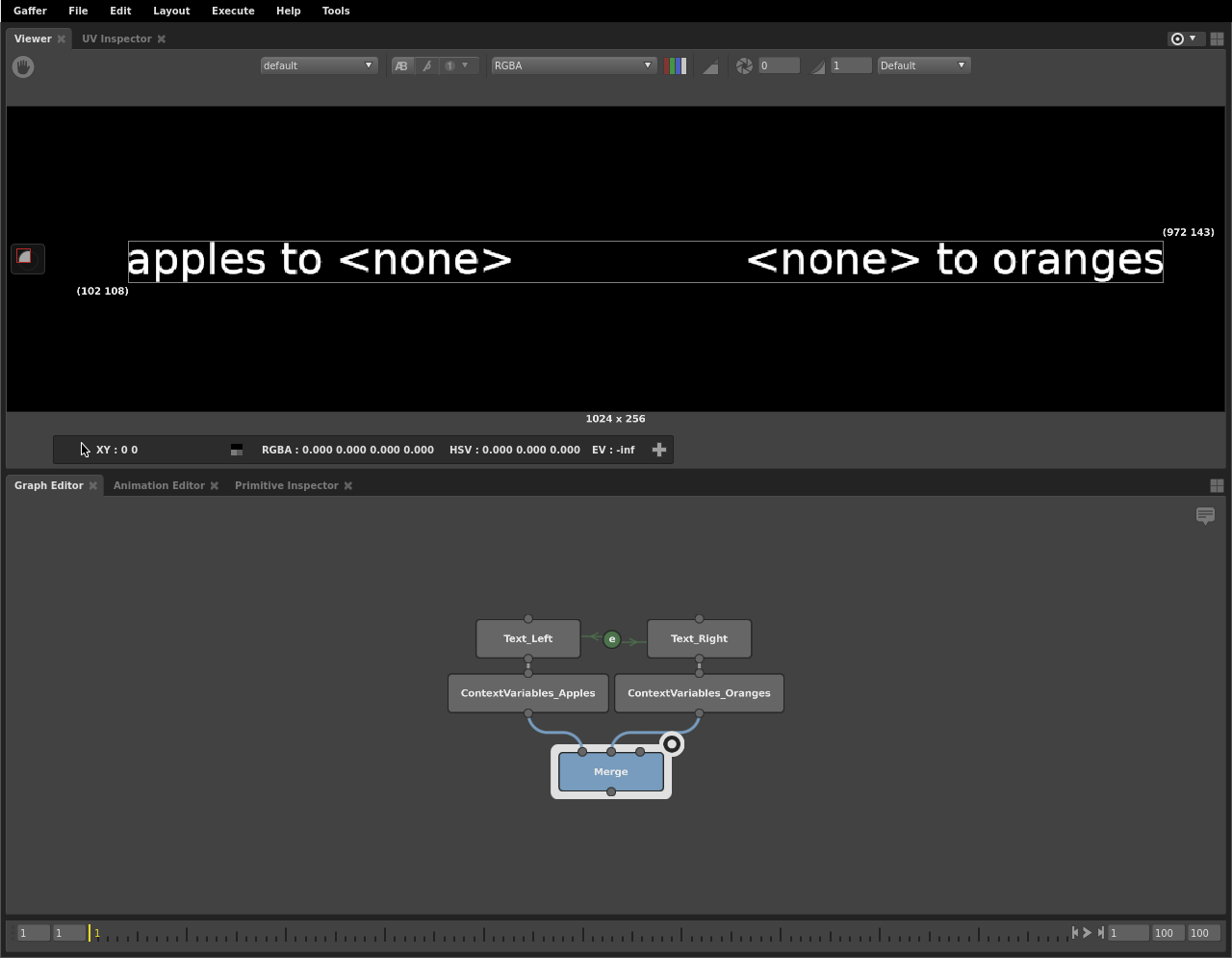Click the exposure aperture icon
Screen dimensions: 1232x958
click(744, 65)
